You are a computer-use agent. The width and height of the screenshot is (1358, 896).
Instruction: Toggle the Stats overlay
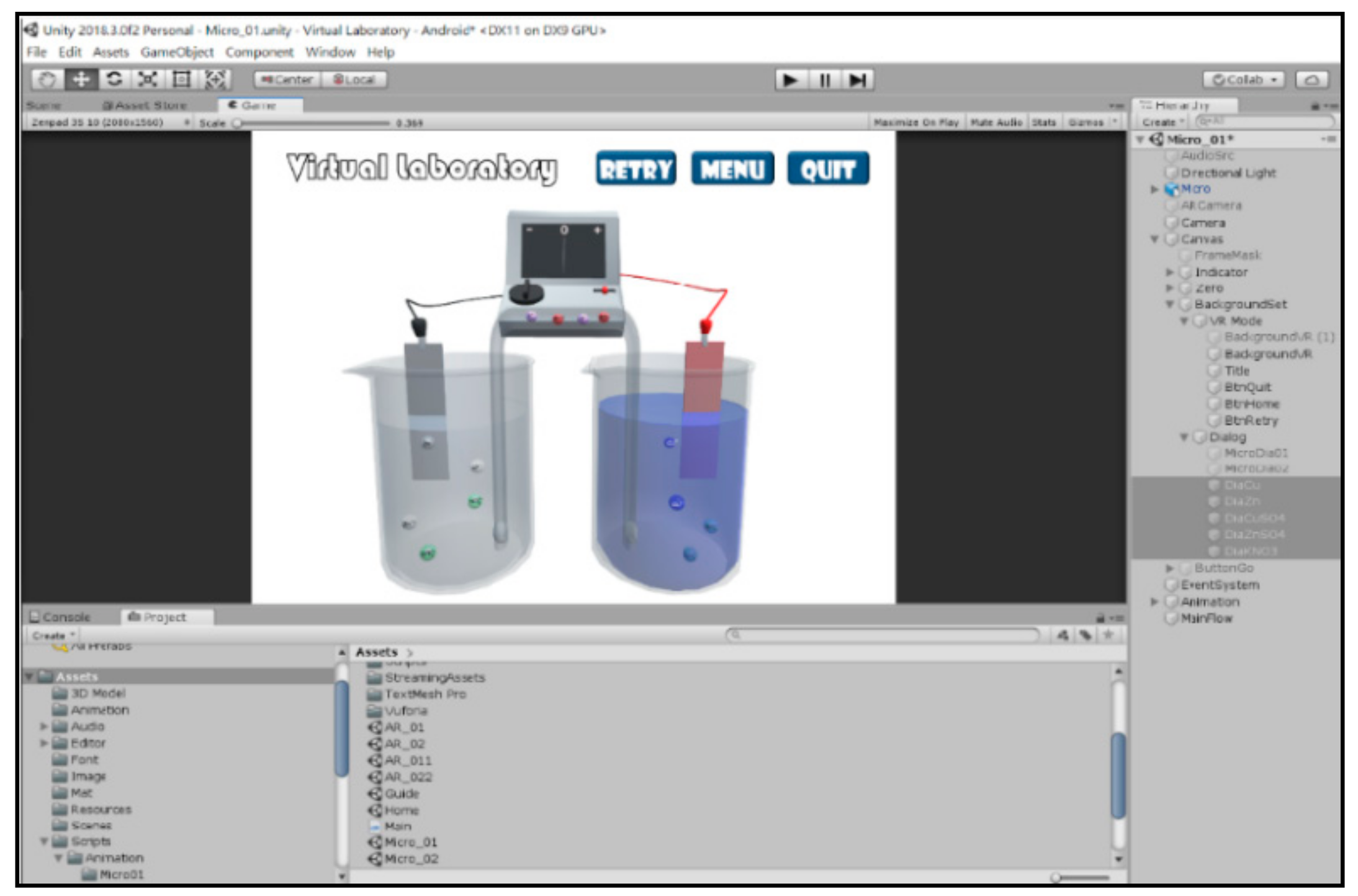(x=1043, y=123)
